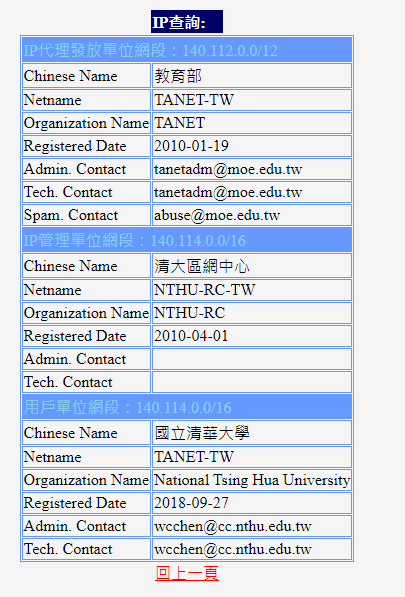Click Registered Date label beside 2018-09-27

pyautogui.click(x=75, y=503)
